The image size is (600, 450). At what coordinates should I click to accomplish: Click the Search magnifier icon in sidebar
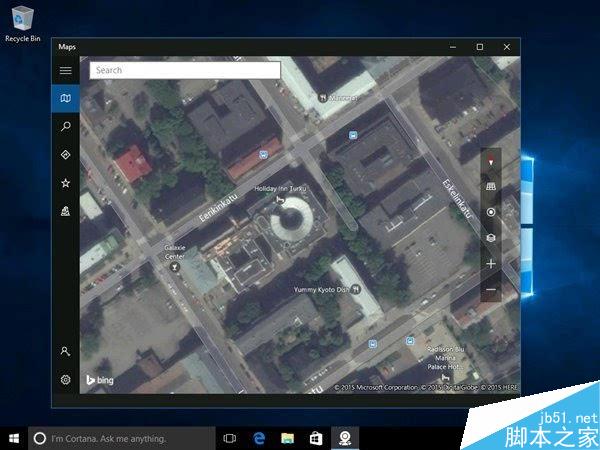(66, 127)
